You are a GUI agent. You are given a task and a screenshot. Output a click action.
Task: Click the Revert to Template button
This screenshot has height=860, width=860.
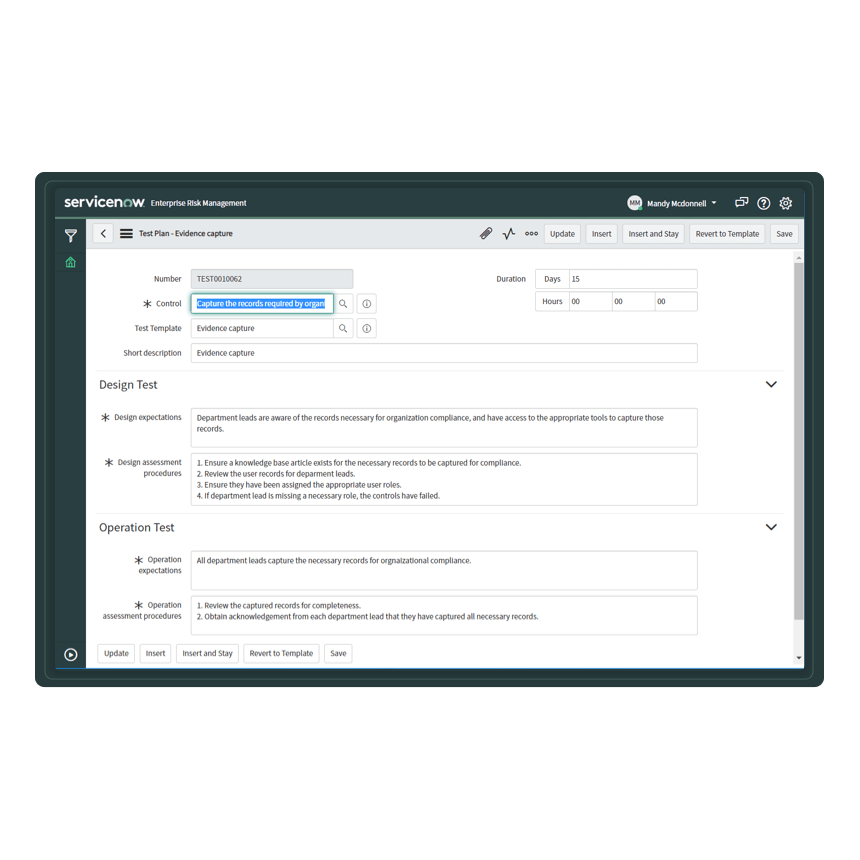(x=727, y=233)
